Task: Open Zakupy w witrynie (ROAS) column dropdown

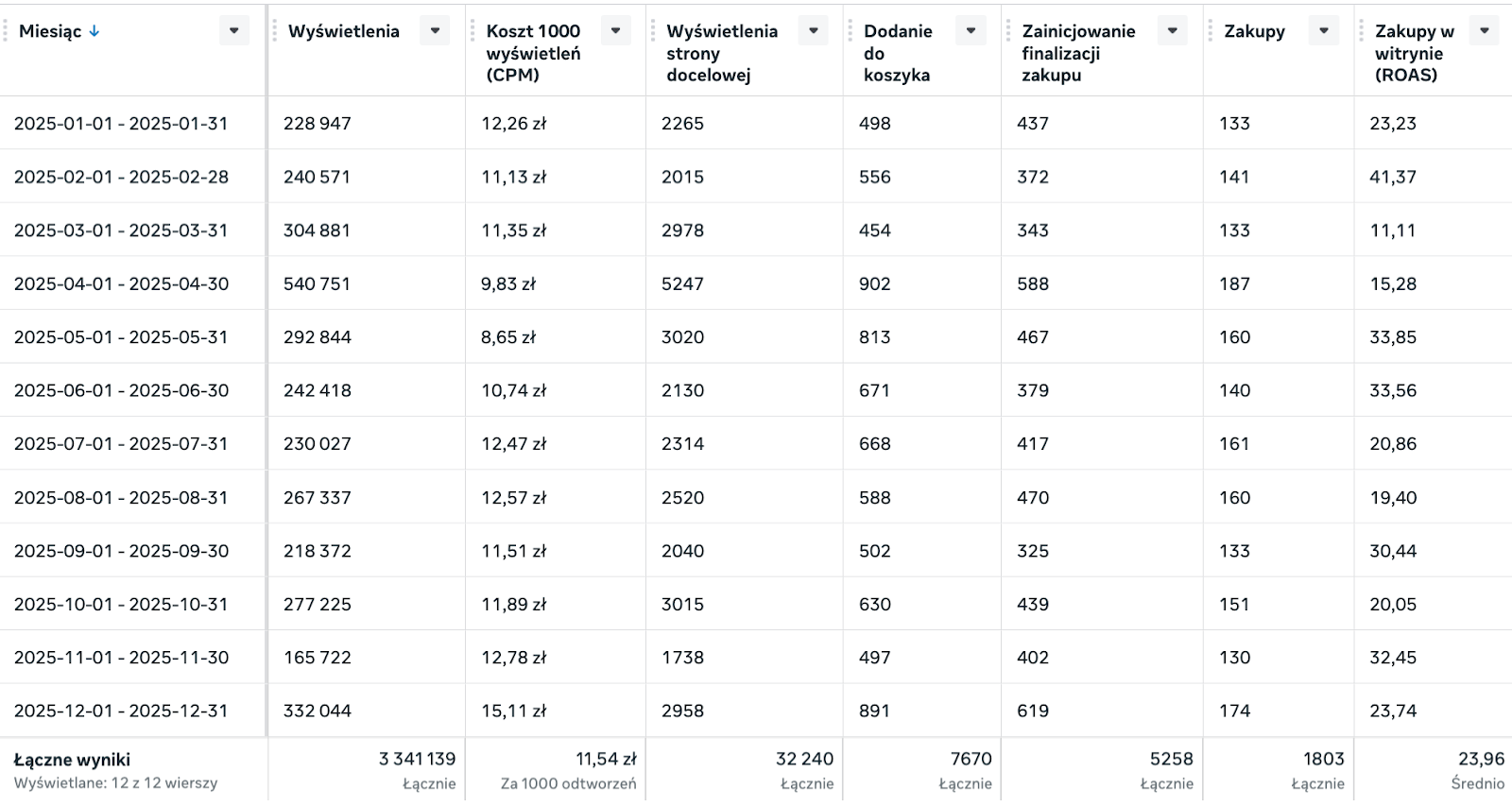Action: (1484, 31)
